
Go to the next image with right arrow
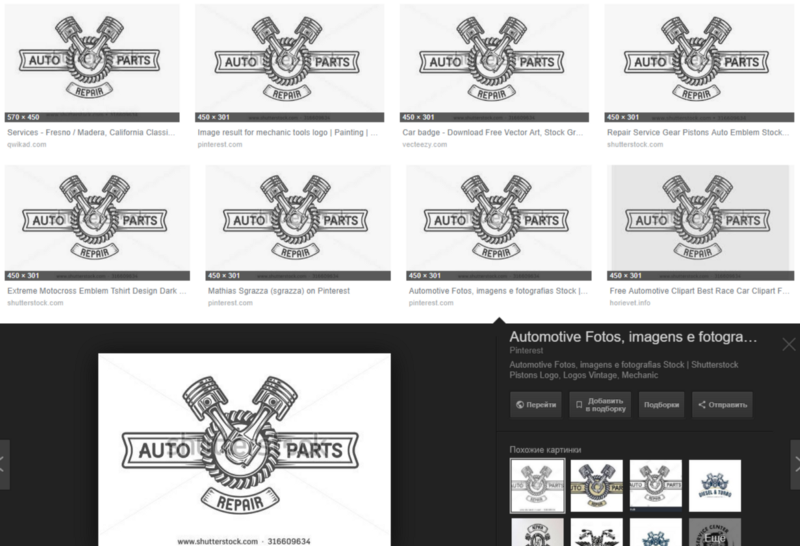[795, 464]
